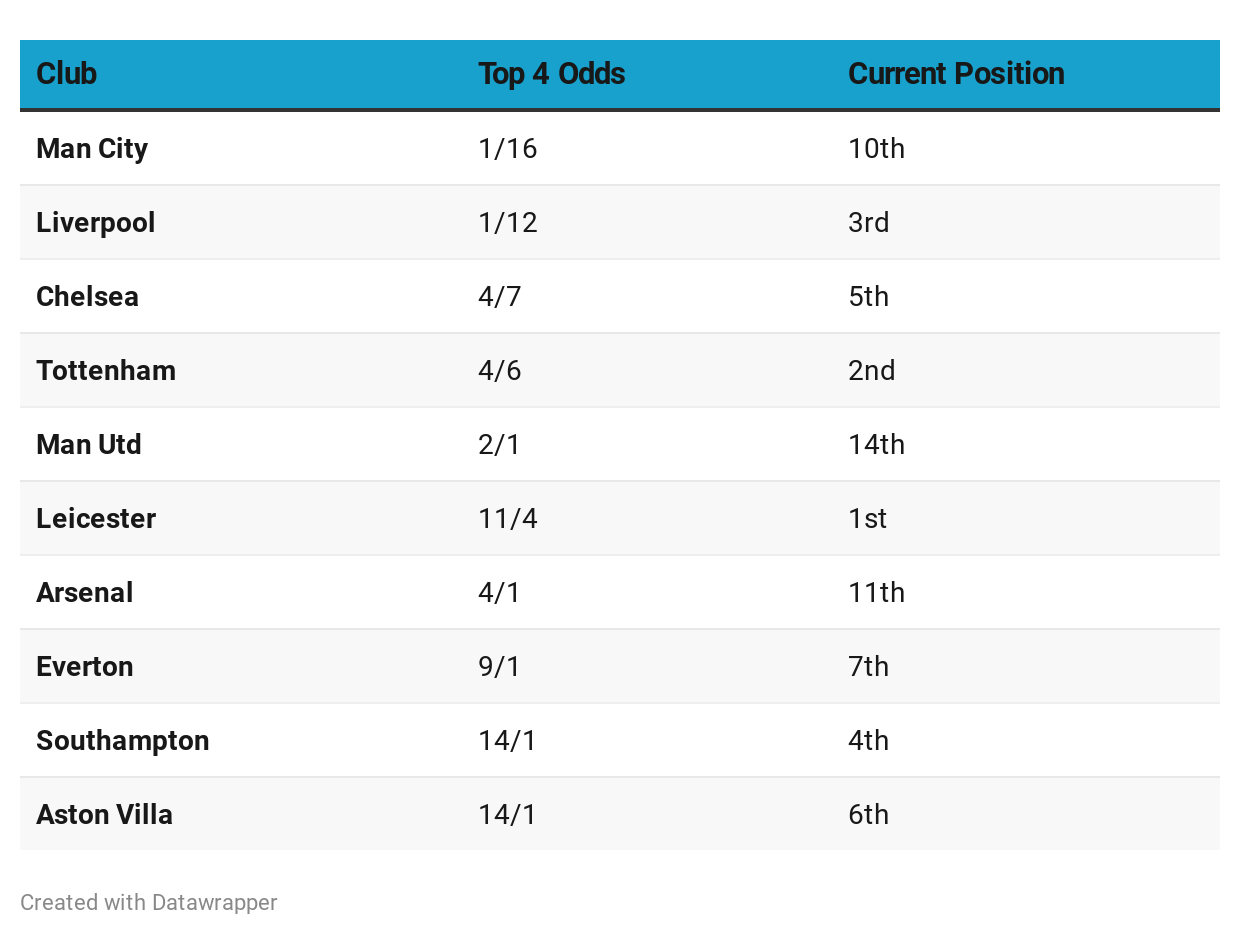Select the Man City club cell
The width and height of the screenshot is (1240, 936).
point(92,148)
